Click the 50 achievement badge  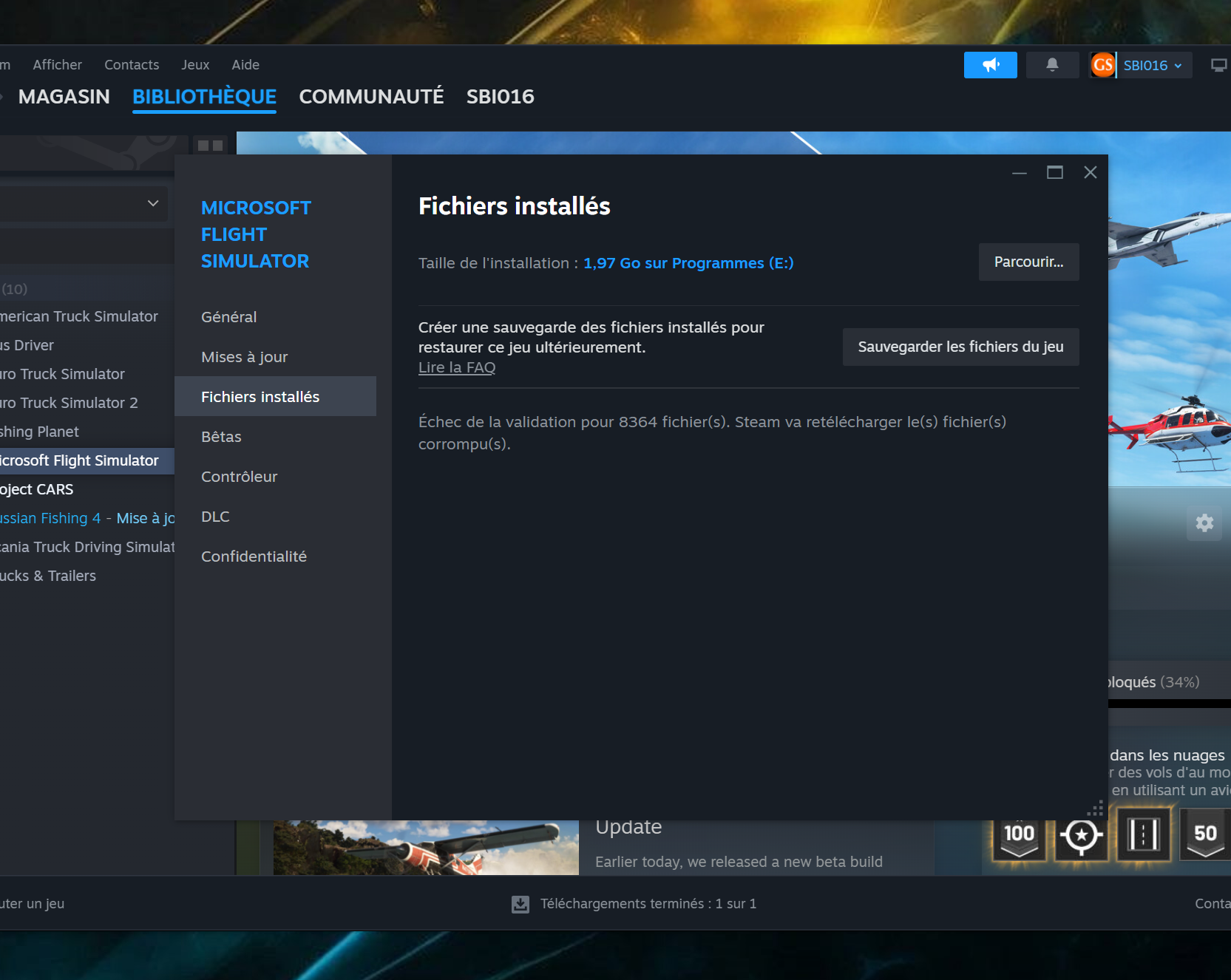tap(1205, 836)
